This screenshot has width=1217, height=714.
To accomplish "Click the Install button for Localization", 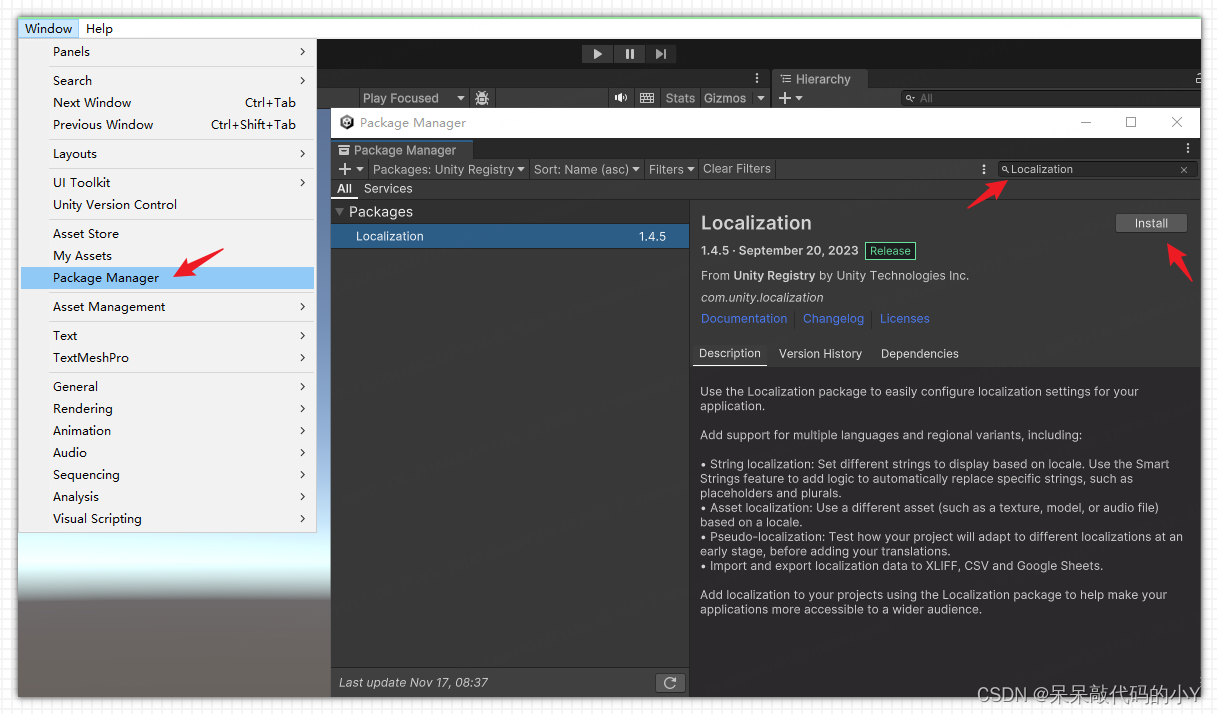I will pos(1151,223).
